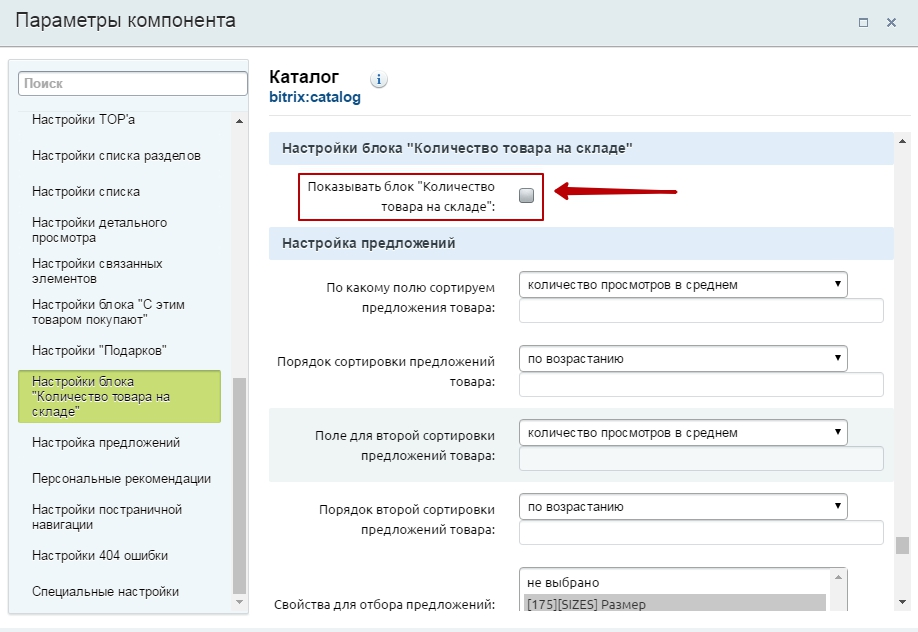Viewport: 918px width, 632px height.
Task: Expand 'Порядок второй сортировки' dropdown
Action: 683,507
